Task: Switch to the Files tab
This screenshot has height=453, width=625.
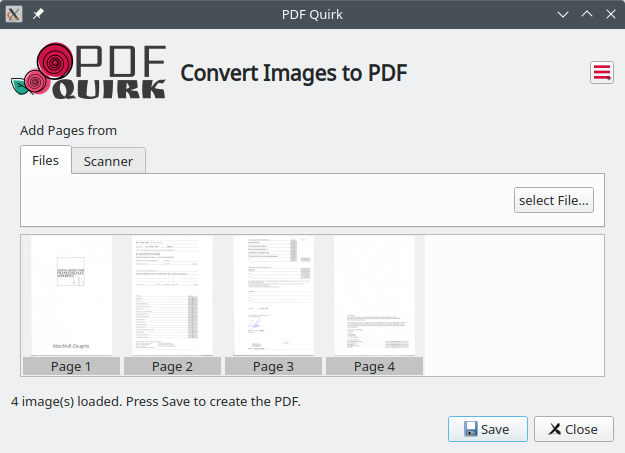Action: [x=45, y=160]
